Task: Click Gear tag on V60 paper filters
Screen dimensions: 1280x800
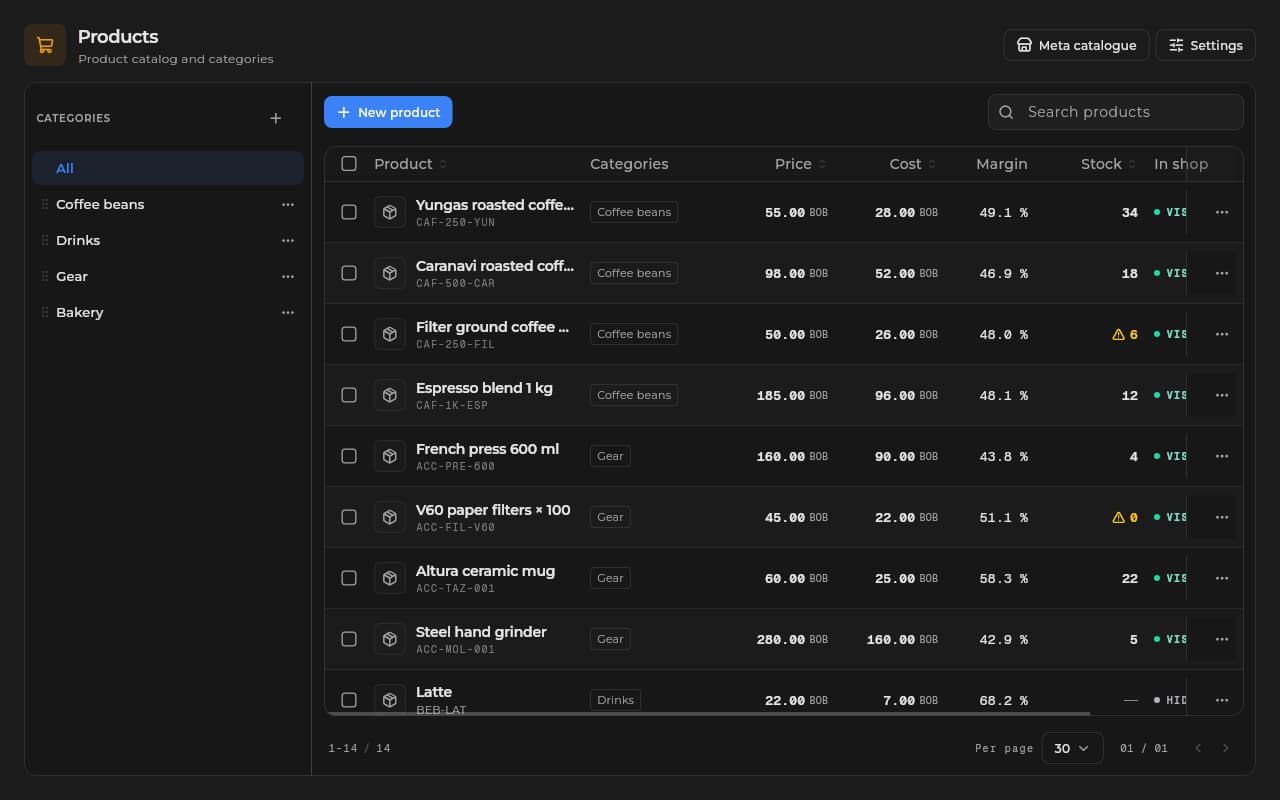Action: click(x=610, y=517)
